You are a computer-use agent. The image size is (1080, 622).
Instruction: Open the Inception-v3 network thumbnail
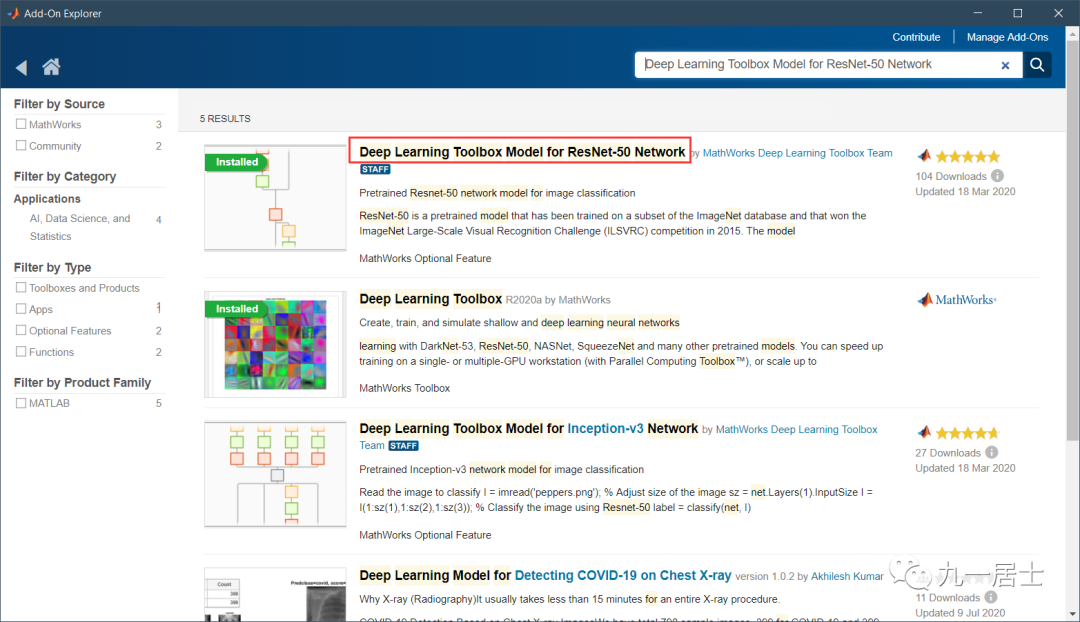pyautogui.click(x=276, y=475)
